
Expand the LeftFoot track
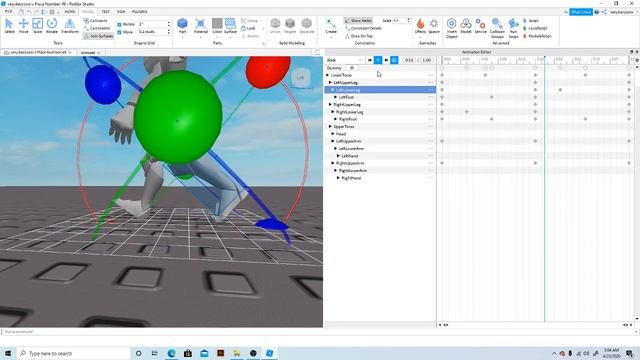[336, 97]
